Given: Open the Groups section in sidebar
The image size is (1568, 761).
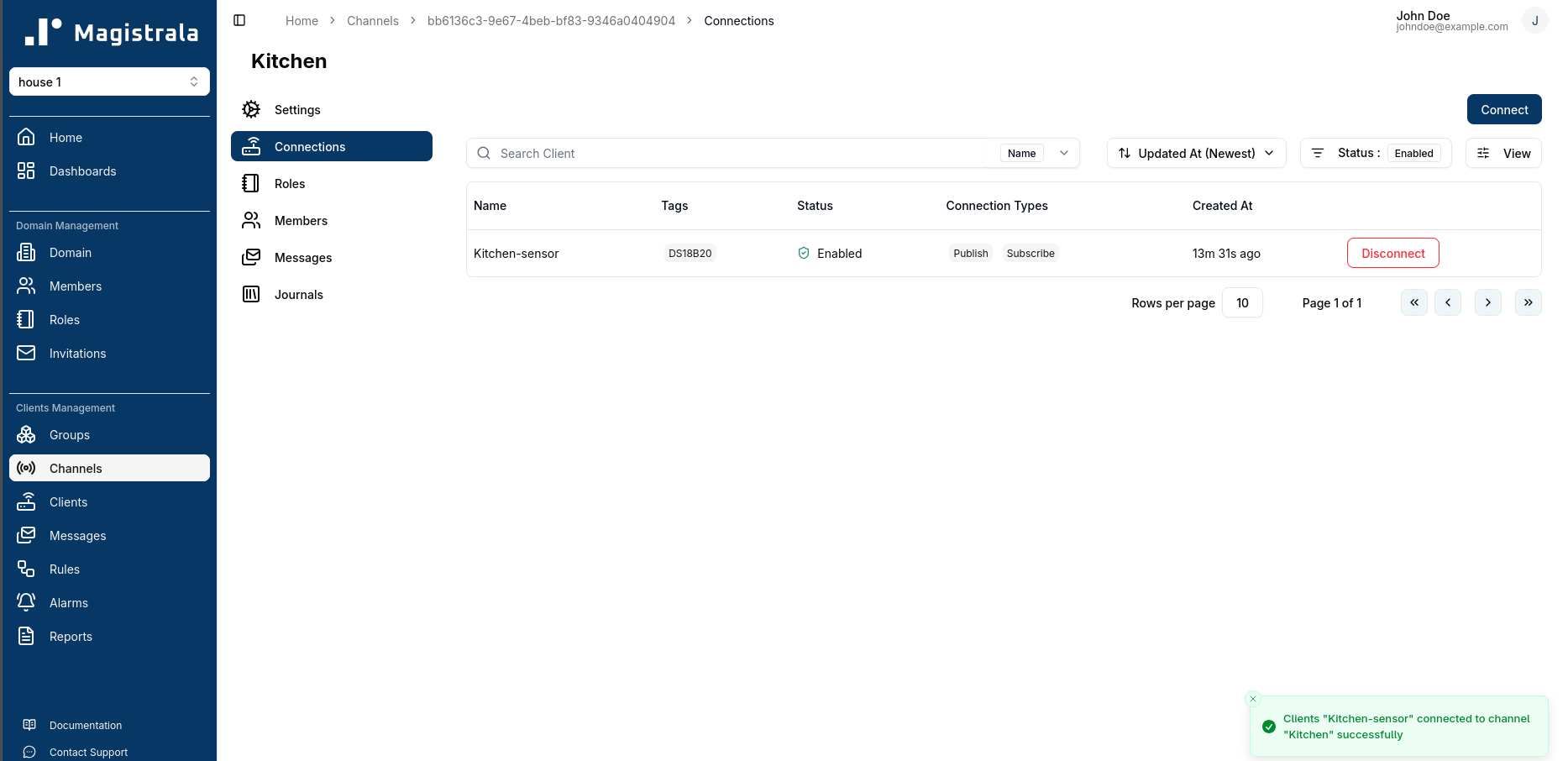Looking at the screenshot, I should click(70, 434).
